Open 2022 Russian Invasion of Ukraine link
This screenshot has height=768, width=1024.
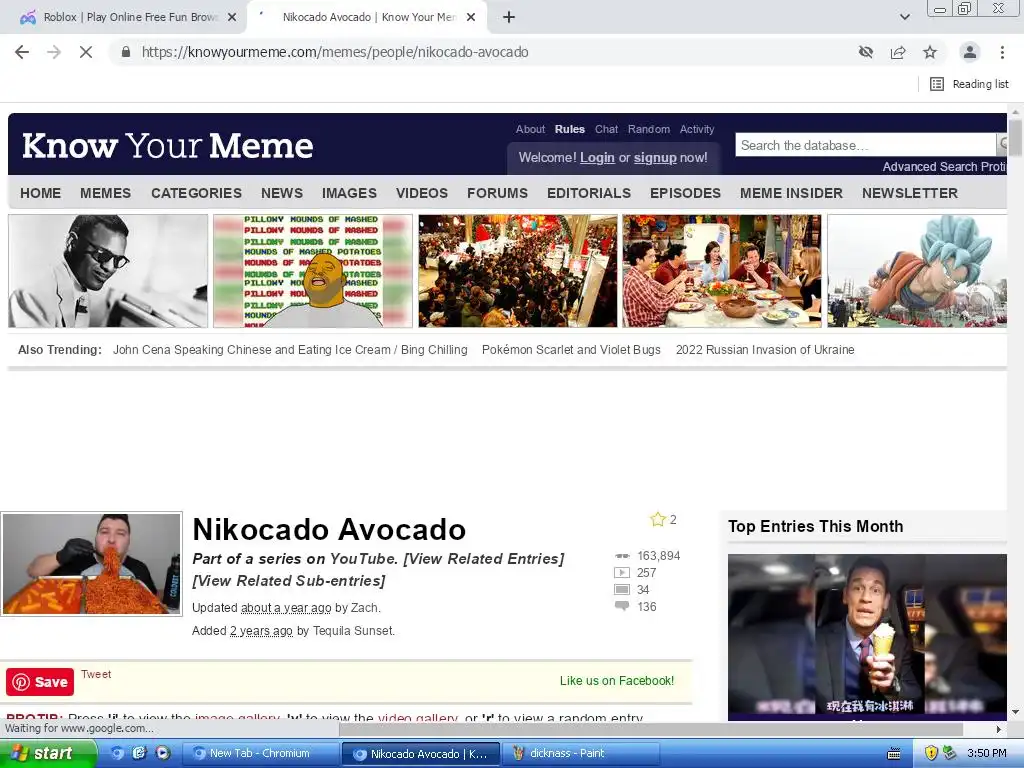(765, 349)
